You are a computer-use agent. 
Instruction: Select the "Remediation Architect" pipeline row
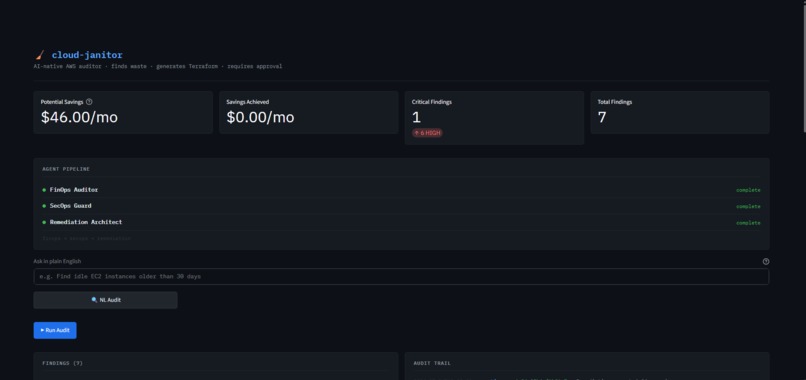click(401, 223)
